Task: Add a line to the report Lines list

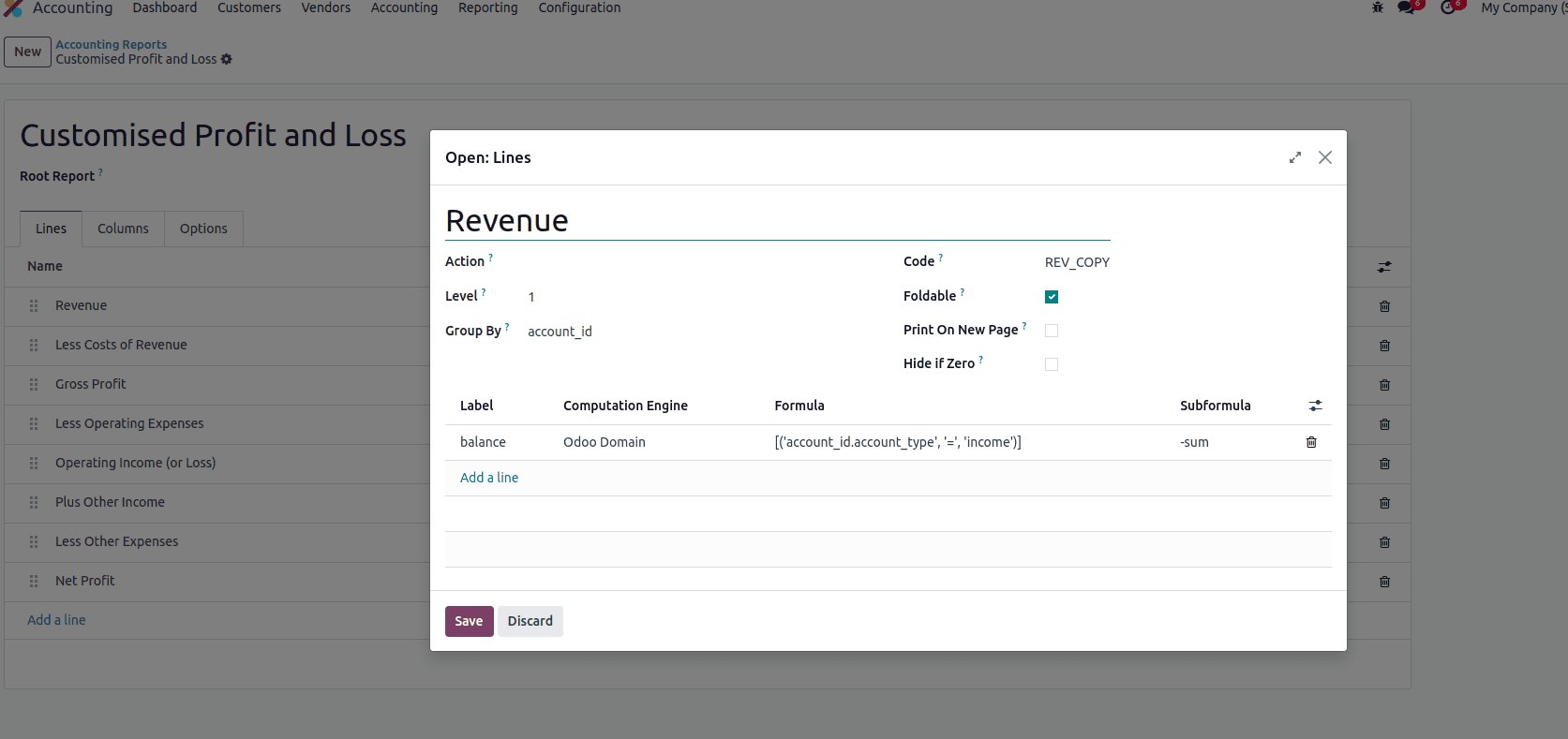Action: pos(56,620)
